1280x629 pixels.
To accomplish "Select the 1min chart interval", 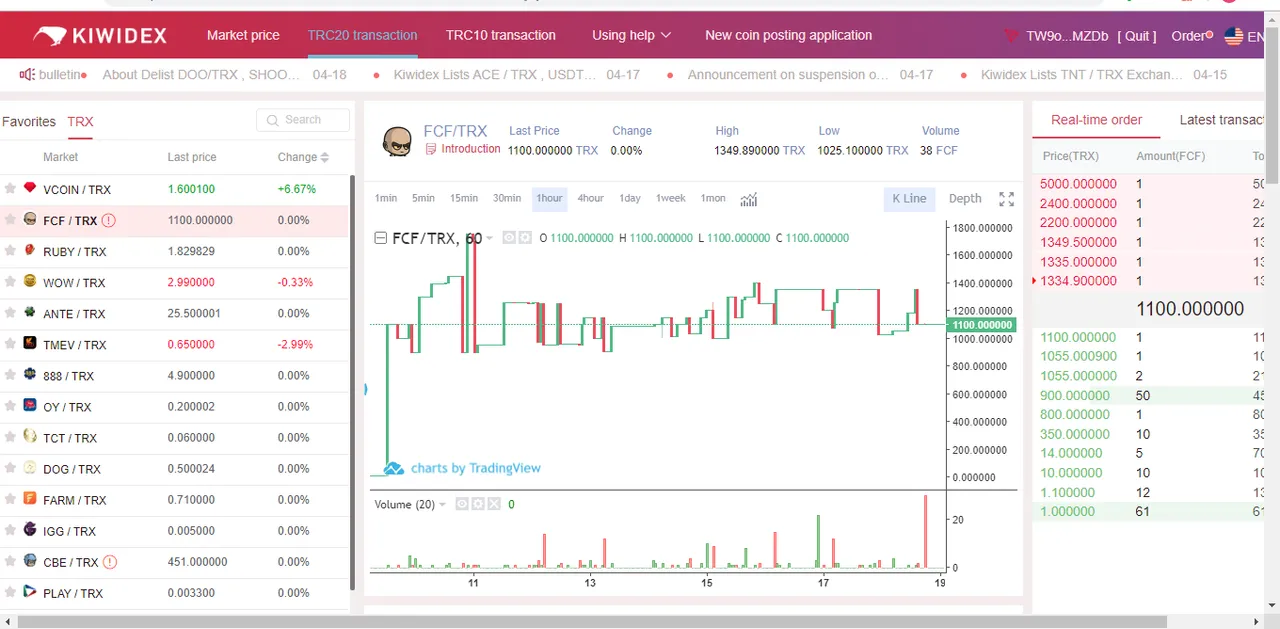I will point(386,198).
